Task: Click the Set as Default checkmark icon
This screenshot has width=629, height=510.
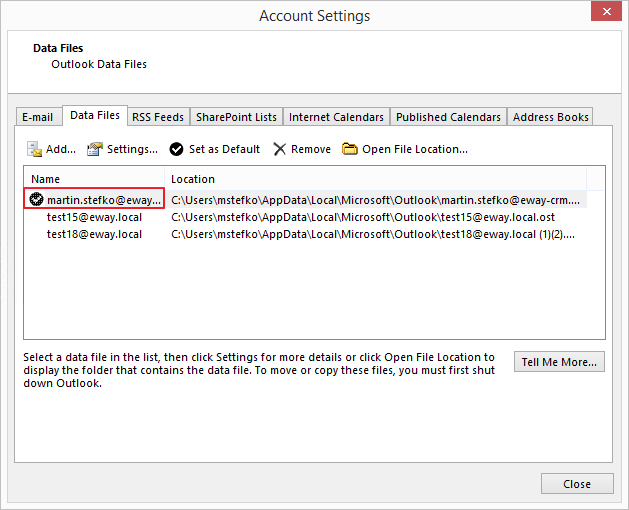Action: coord(176,149)
